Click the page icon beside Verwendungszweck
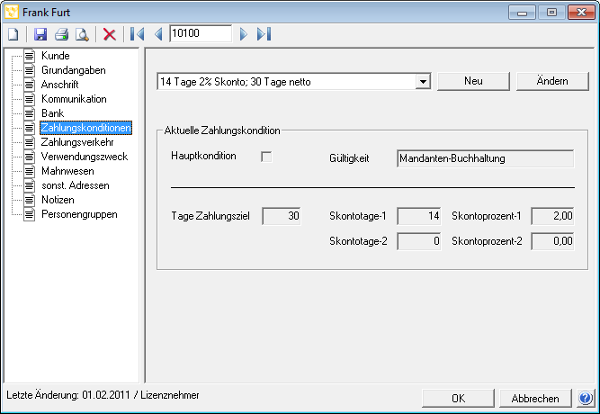This screenshot has height=414, width=600. click(x=29, y=157)
